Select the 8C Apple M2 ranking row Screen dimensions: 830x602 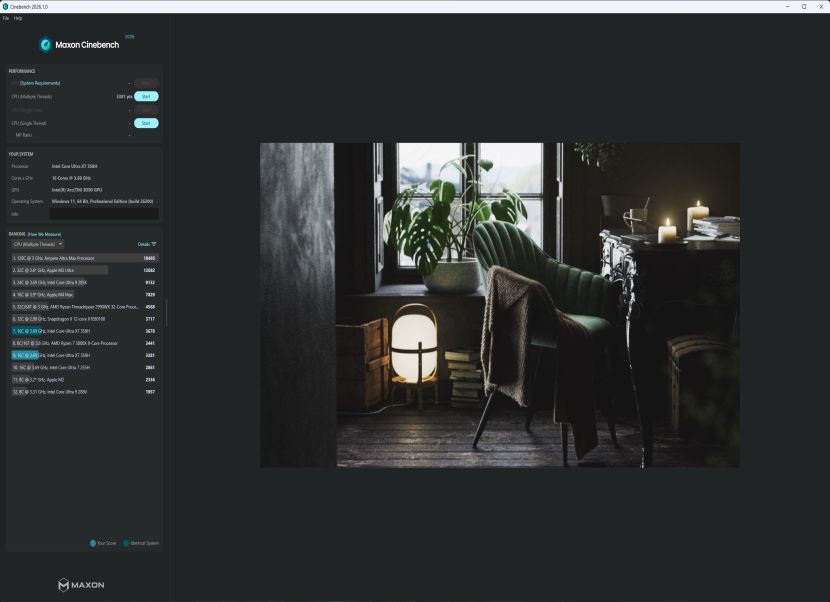[x=85, y=380]
